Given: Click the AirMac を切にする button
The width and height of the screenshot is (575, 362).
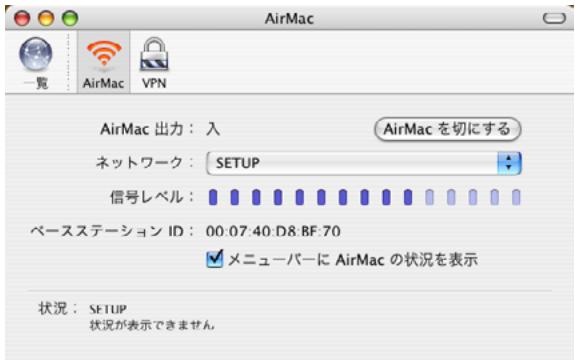Looking at the screenshot, I should pyautogui.click(x=447, y=129).
